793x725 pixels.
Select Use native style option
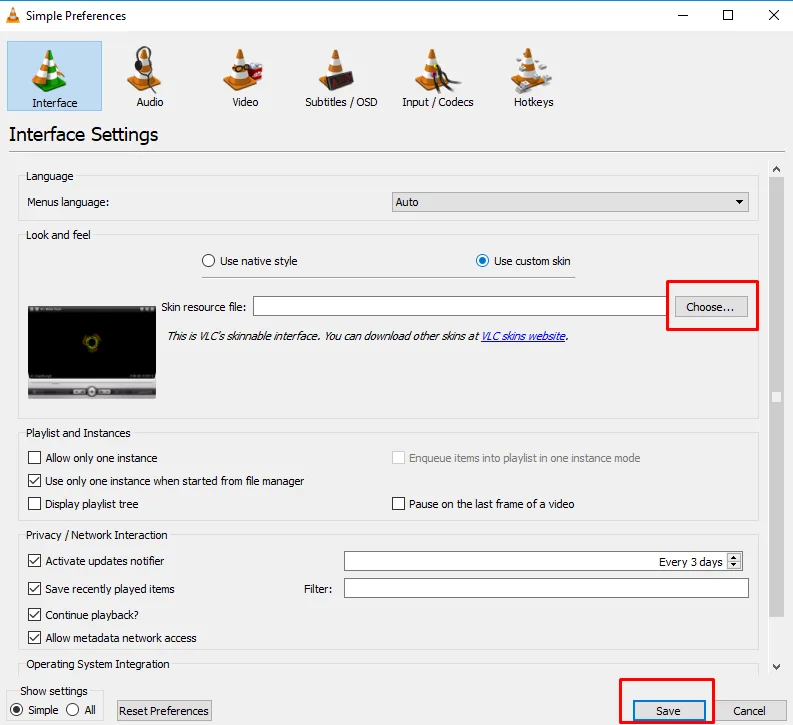coord(249,261)
